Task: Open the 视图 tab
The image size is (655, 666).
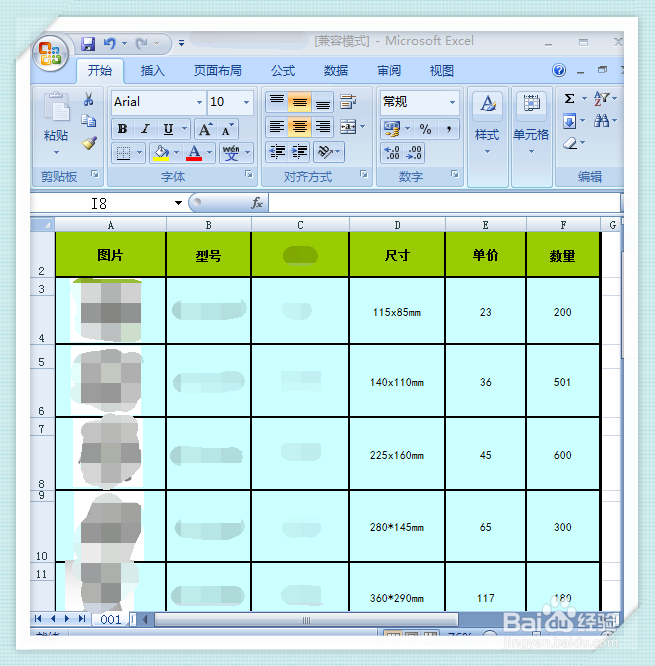Action: pos(441,71)
